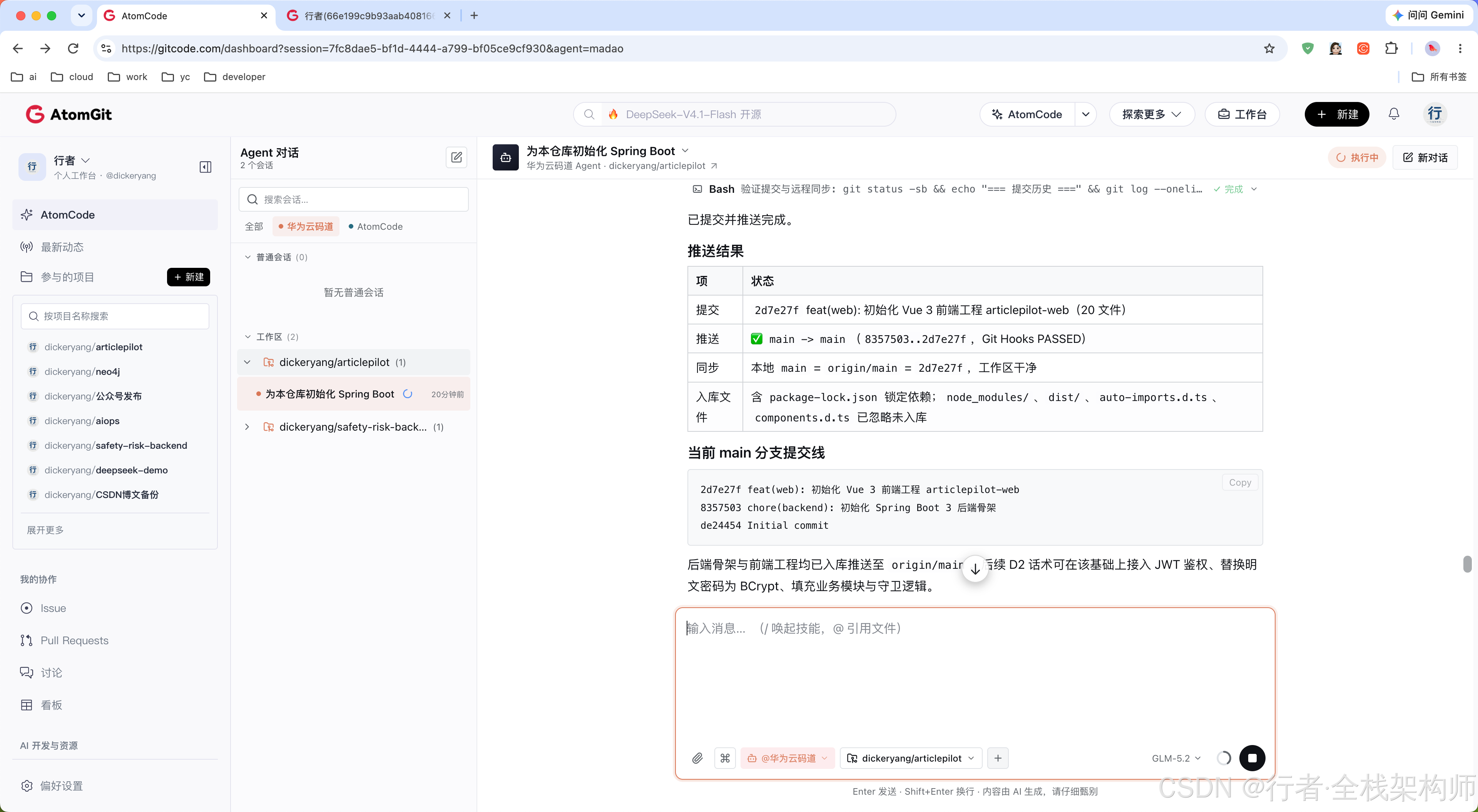Collapse the left sidebar panel icon
The height and width of the screenshot is (812, 1478).
tap(206, 167)
